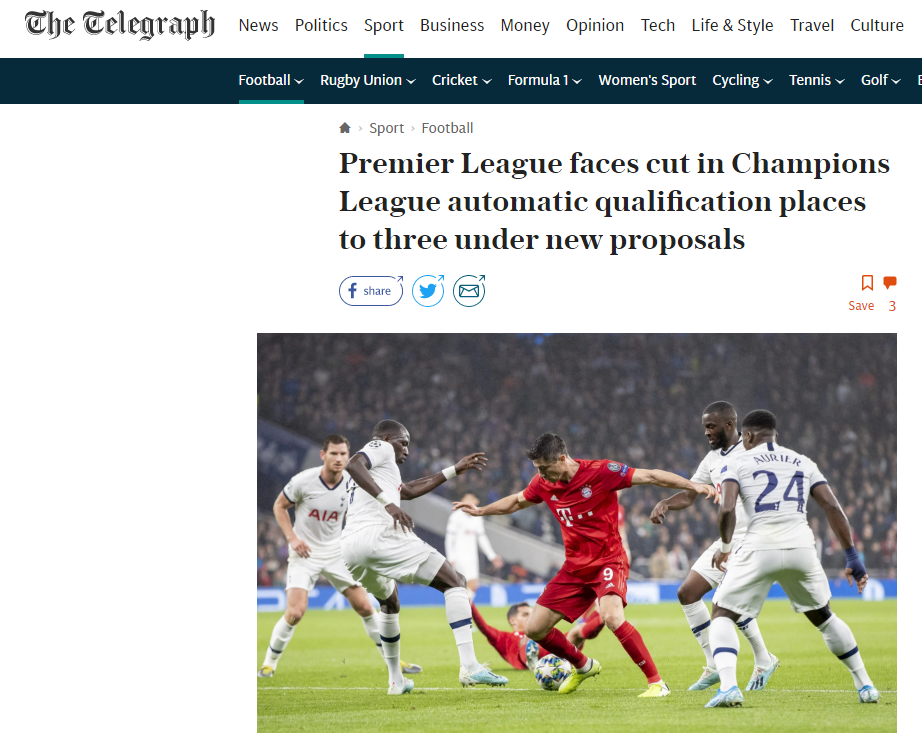Expand the Formula 1 dropdown

(544, 80)
